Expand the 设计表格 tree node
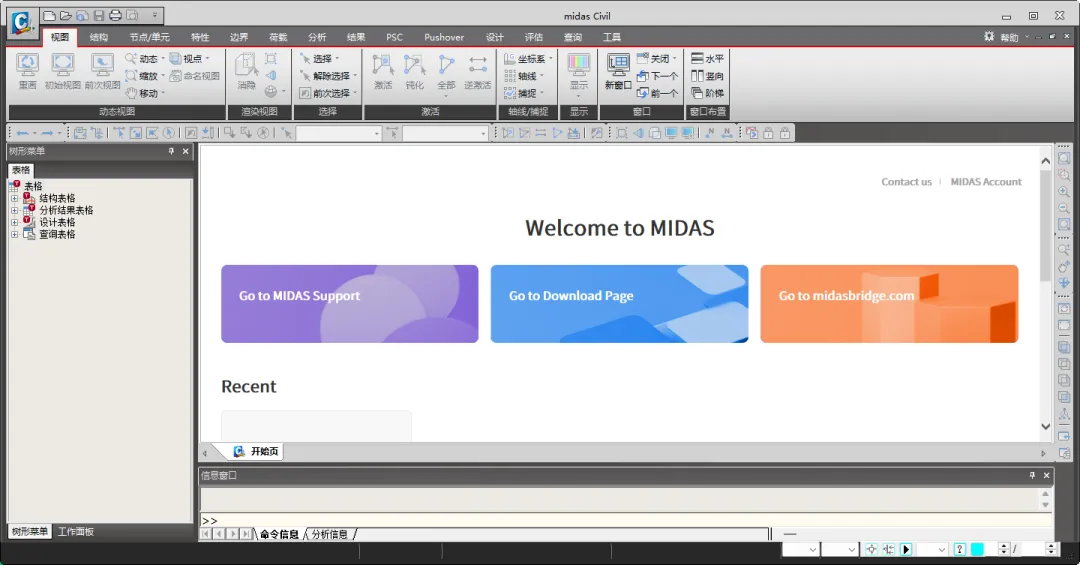This screenshot has height=565, width=1080. pyautogui.click(x=14, y=223)
